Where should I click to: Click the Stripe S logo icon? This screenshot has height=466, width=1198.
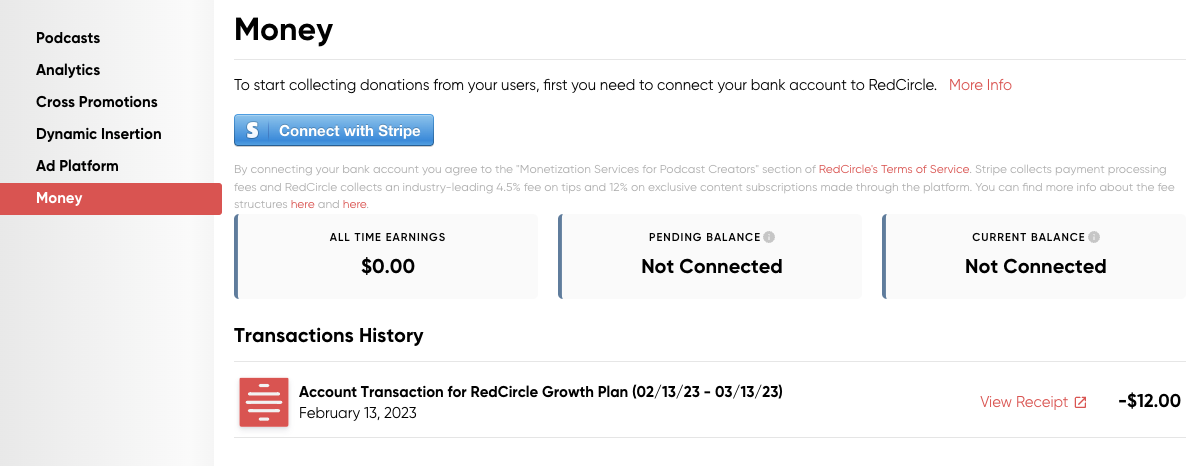[252, 131]
